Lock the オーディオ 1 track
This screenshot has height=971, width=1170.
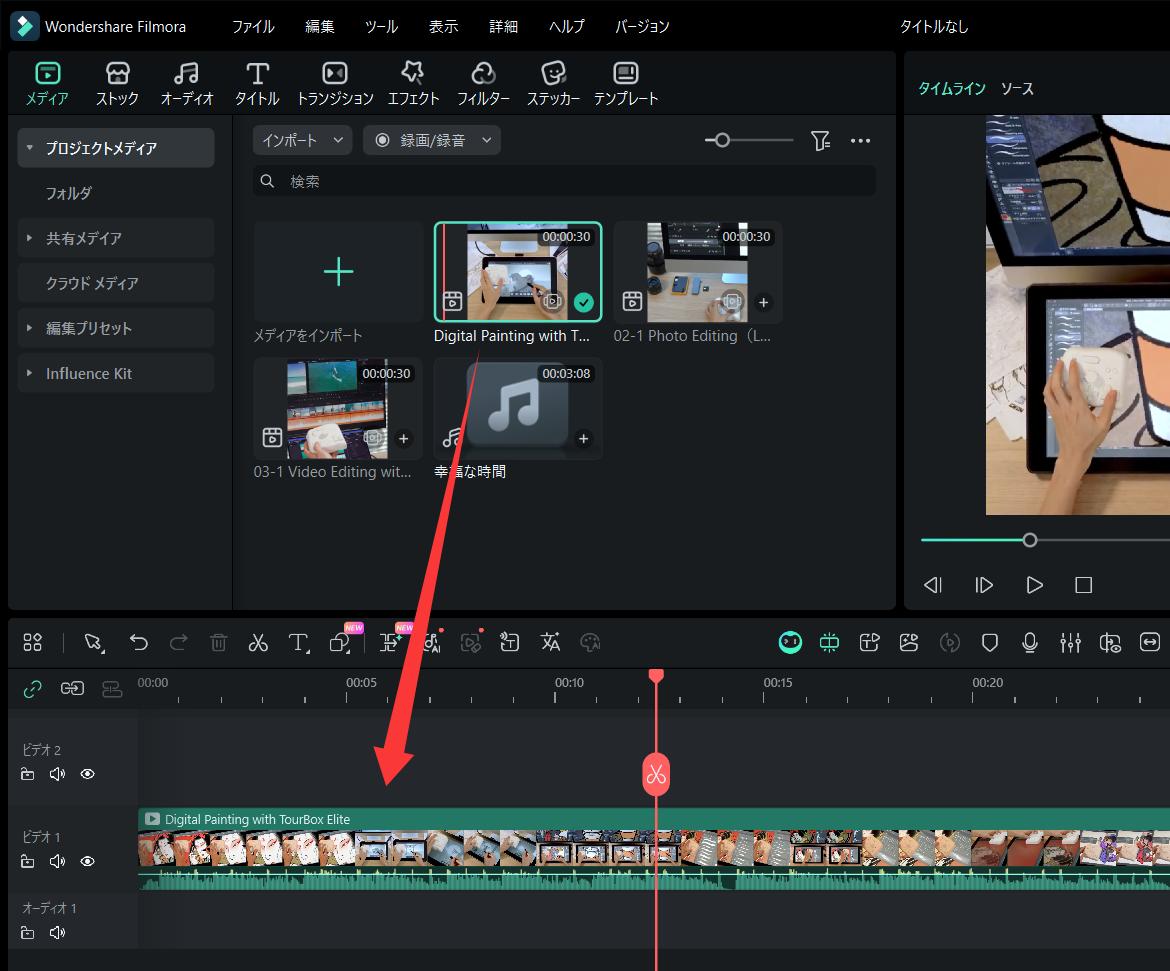pyautogui.click(x=28, y=933)
